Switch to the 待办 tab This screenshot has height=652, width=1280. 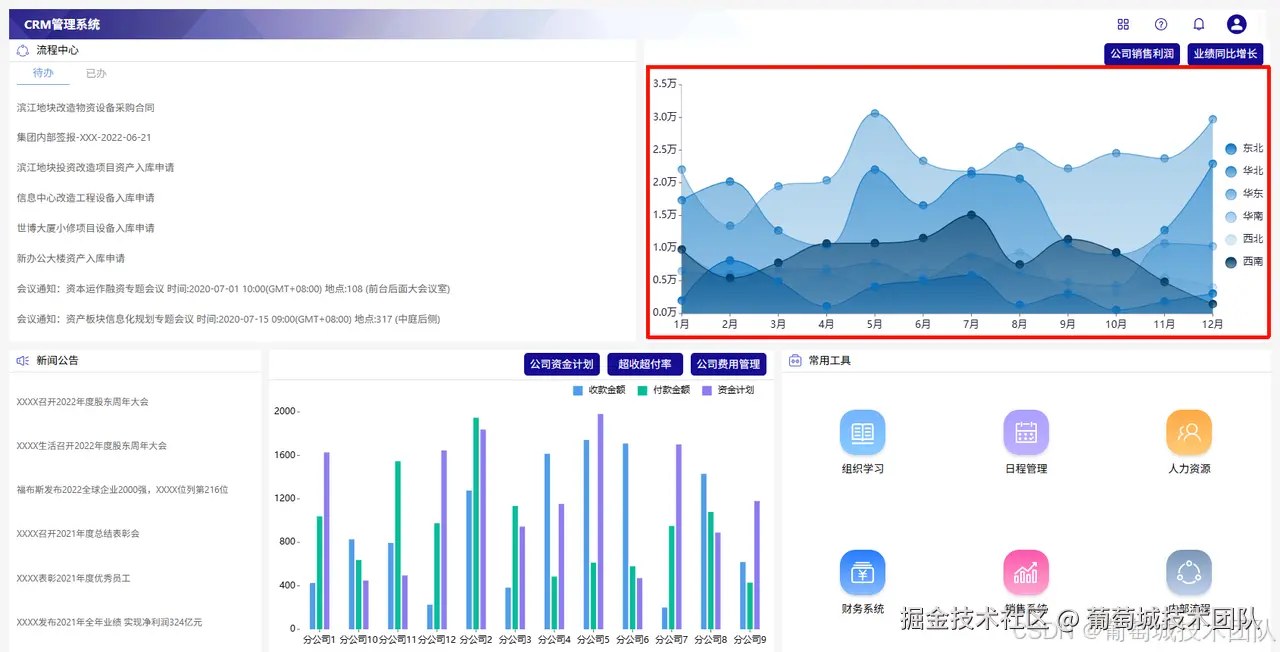[43, 73]
